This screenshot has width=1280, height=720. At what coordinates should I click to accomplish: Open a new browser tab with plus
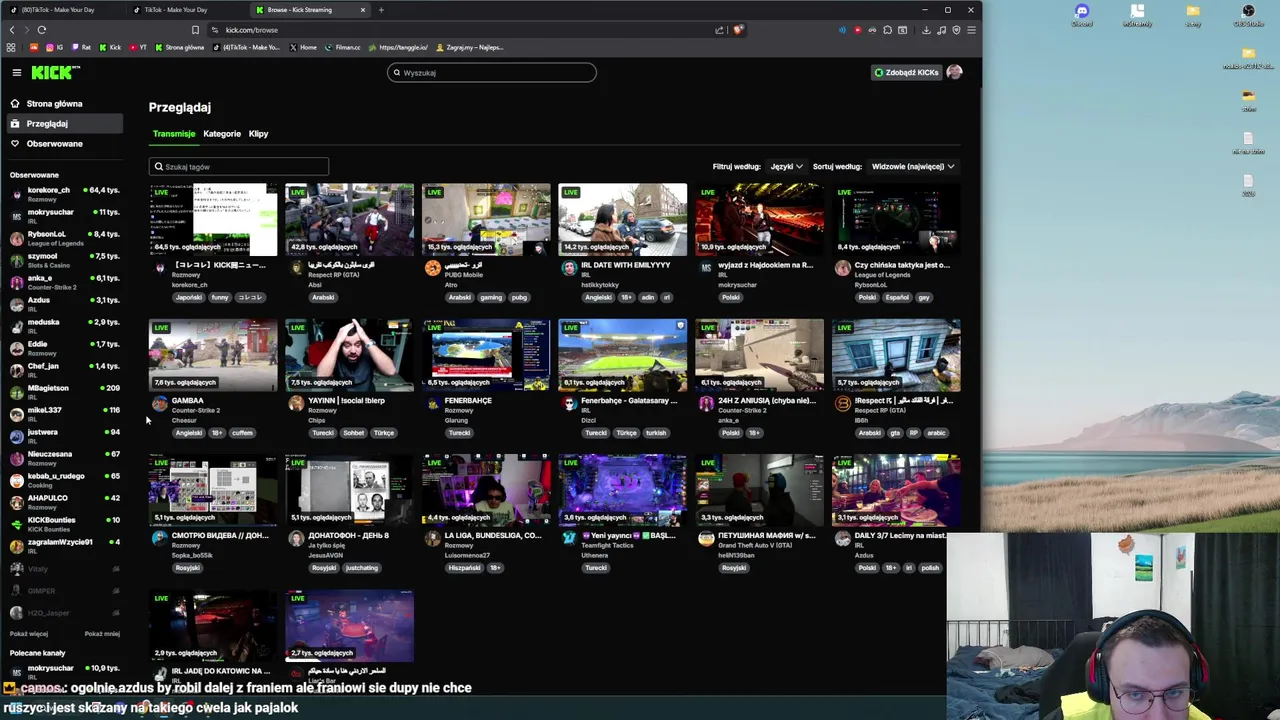point(381,10)
